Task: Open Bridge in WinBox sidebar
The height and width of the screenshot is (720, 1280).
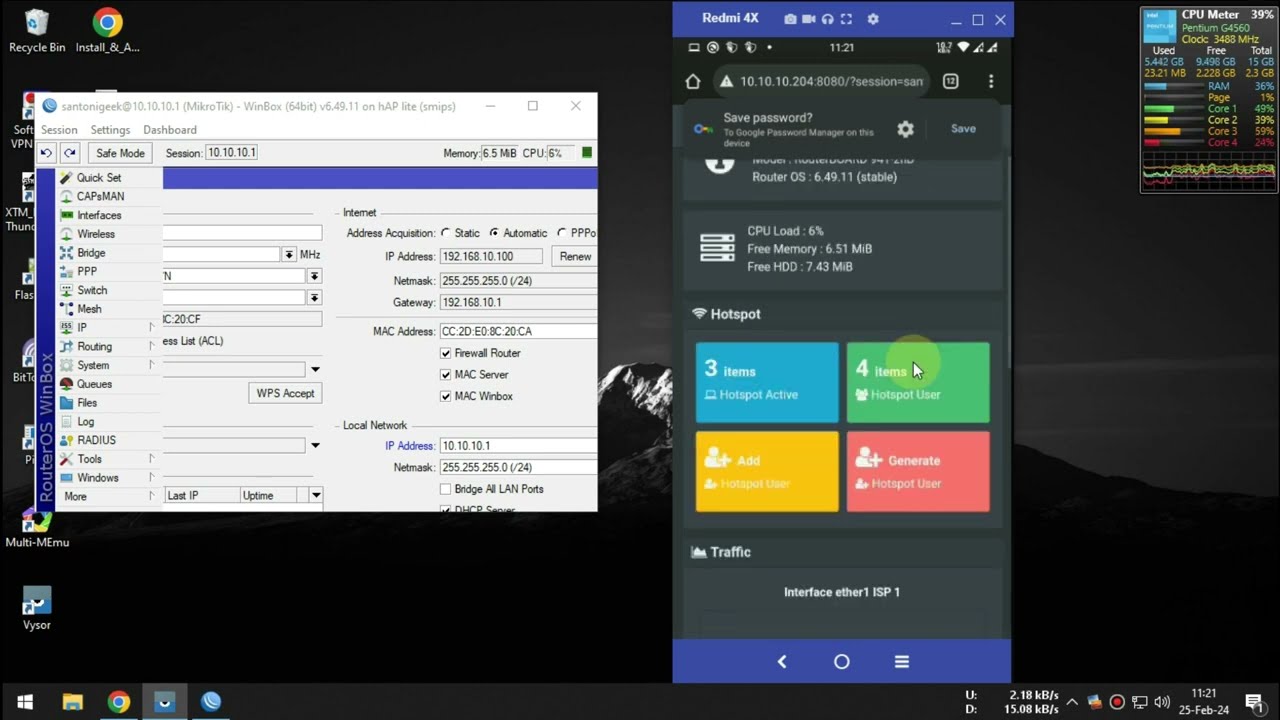Action: coord(91,253)
